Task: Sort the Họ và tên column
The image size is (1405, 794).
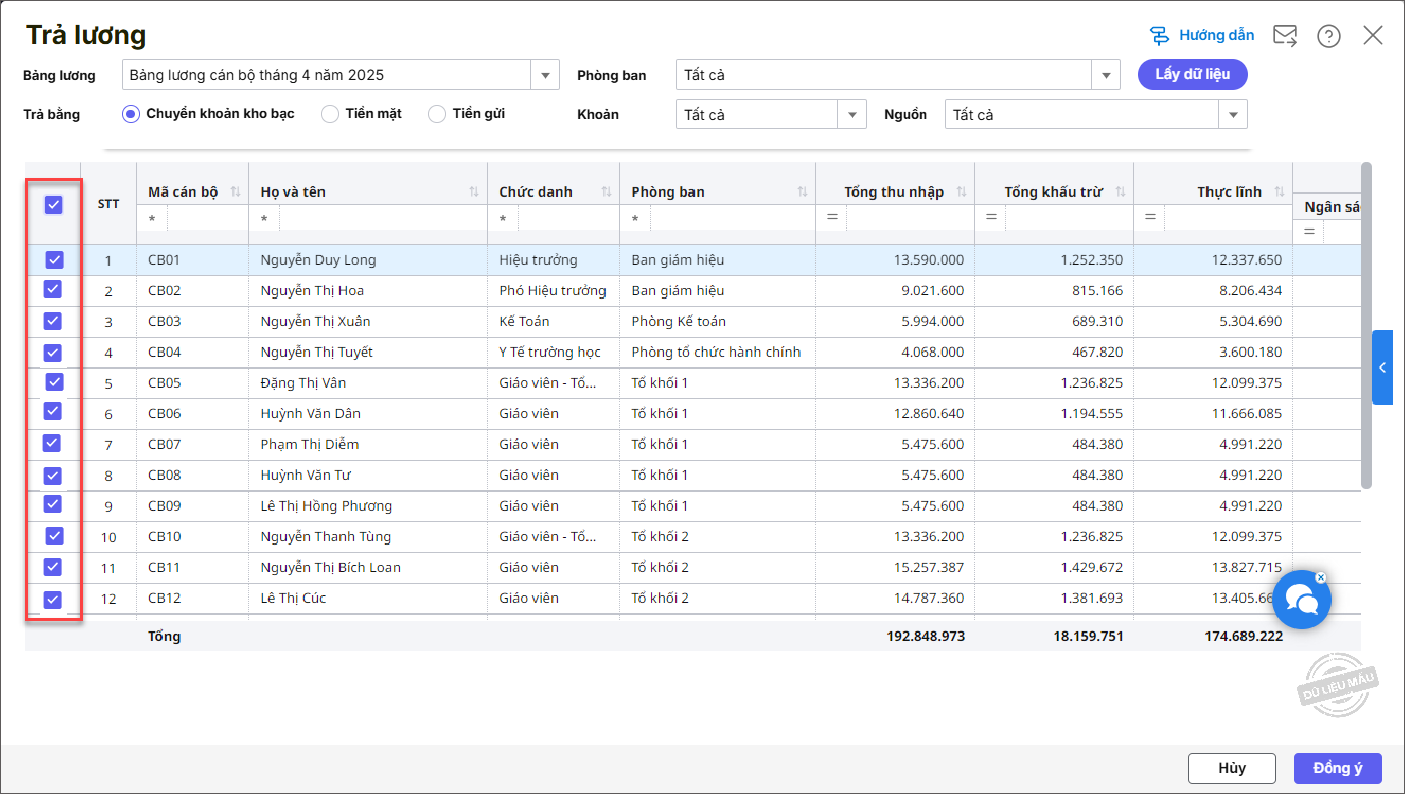Action: pos(474,192)
